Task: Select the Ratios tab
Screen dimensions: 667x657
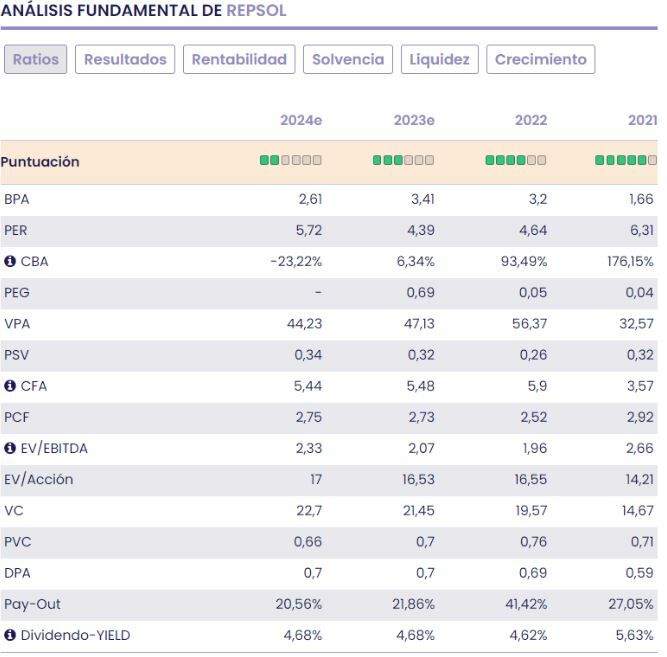Action: 35,59
